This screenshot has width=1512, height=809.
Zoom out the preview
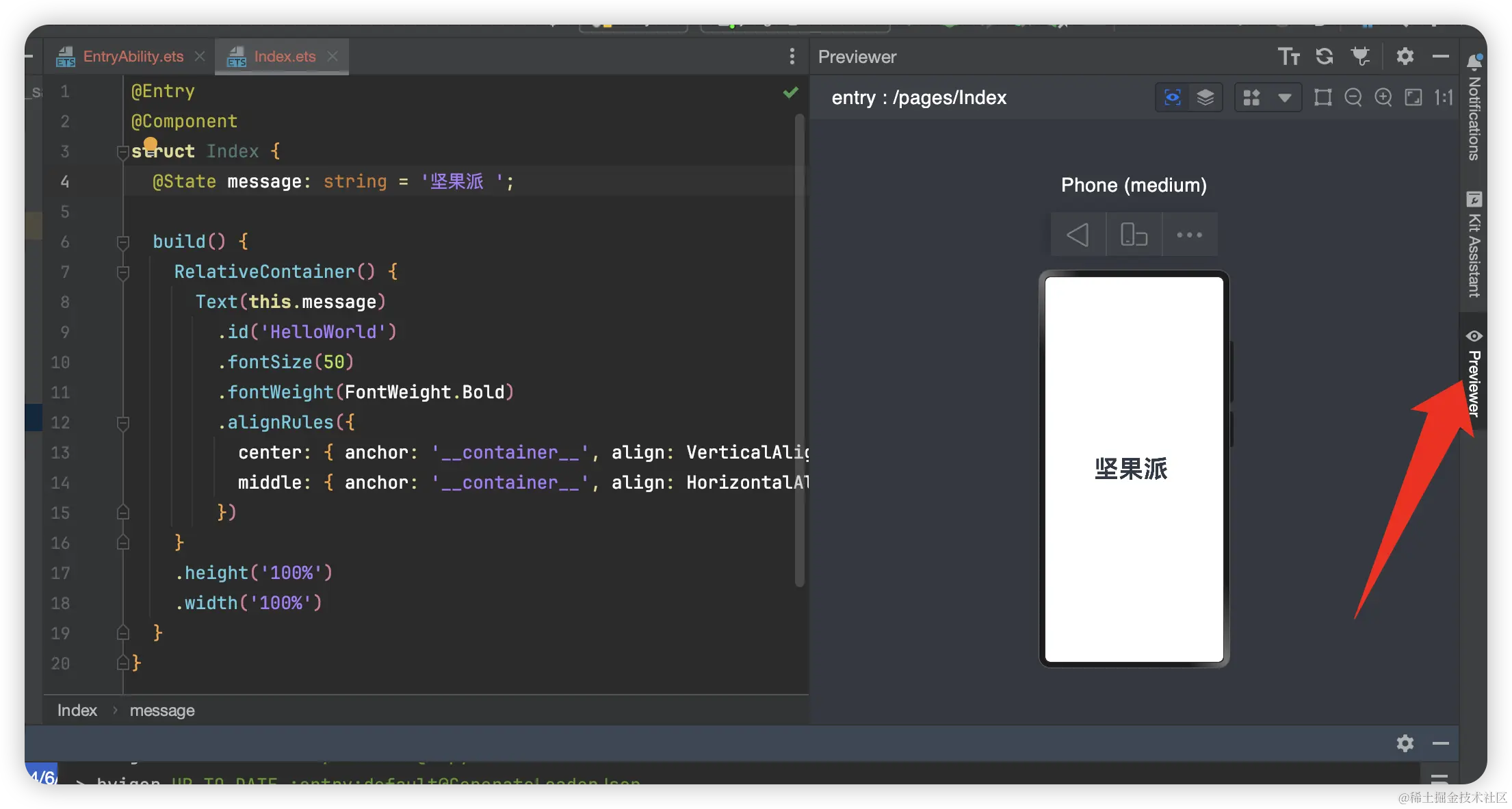[x=1353, y=98]
